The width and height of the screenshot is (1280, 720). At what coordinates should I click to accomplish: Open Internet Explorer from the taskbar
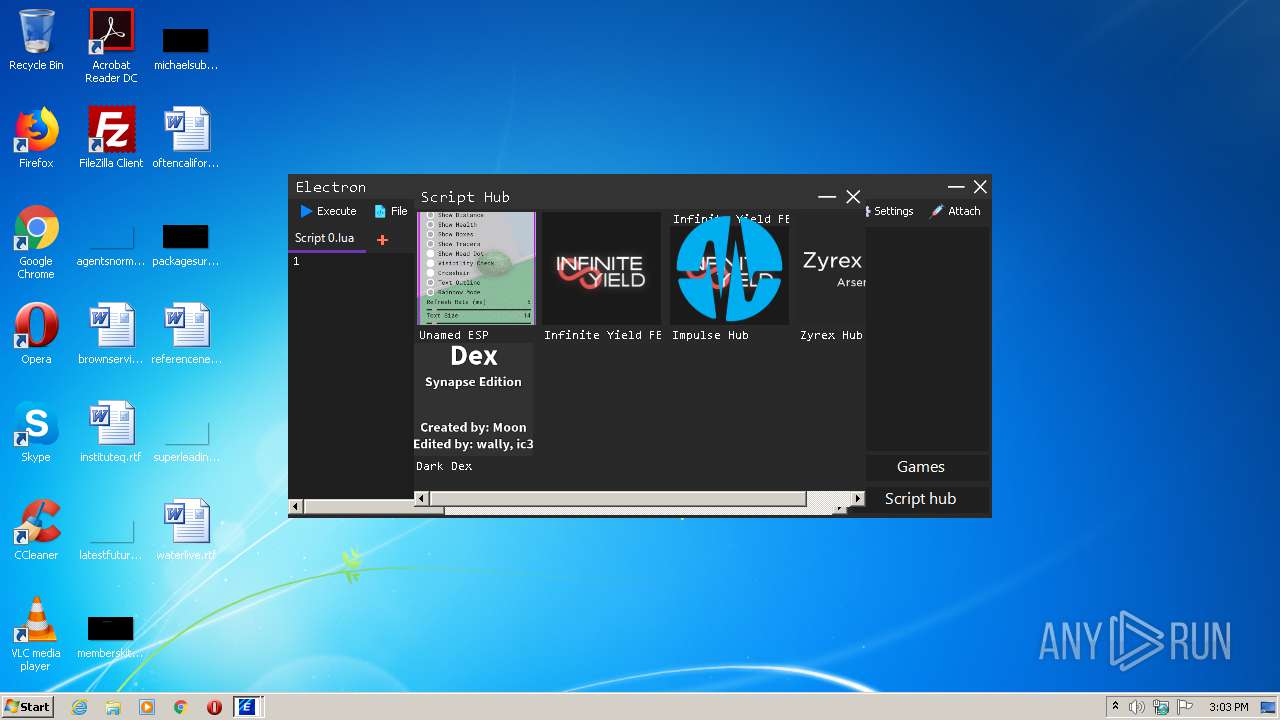pos(79,707)
